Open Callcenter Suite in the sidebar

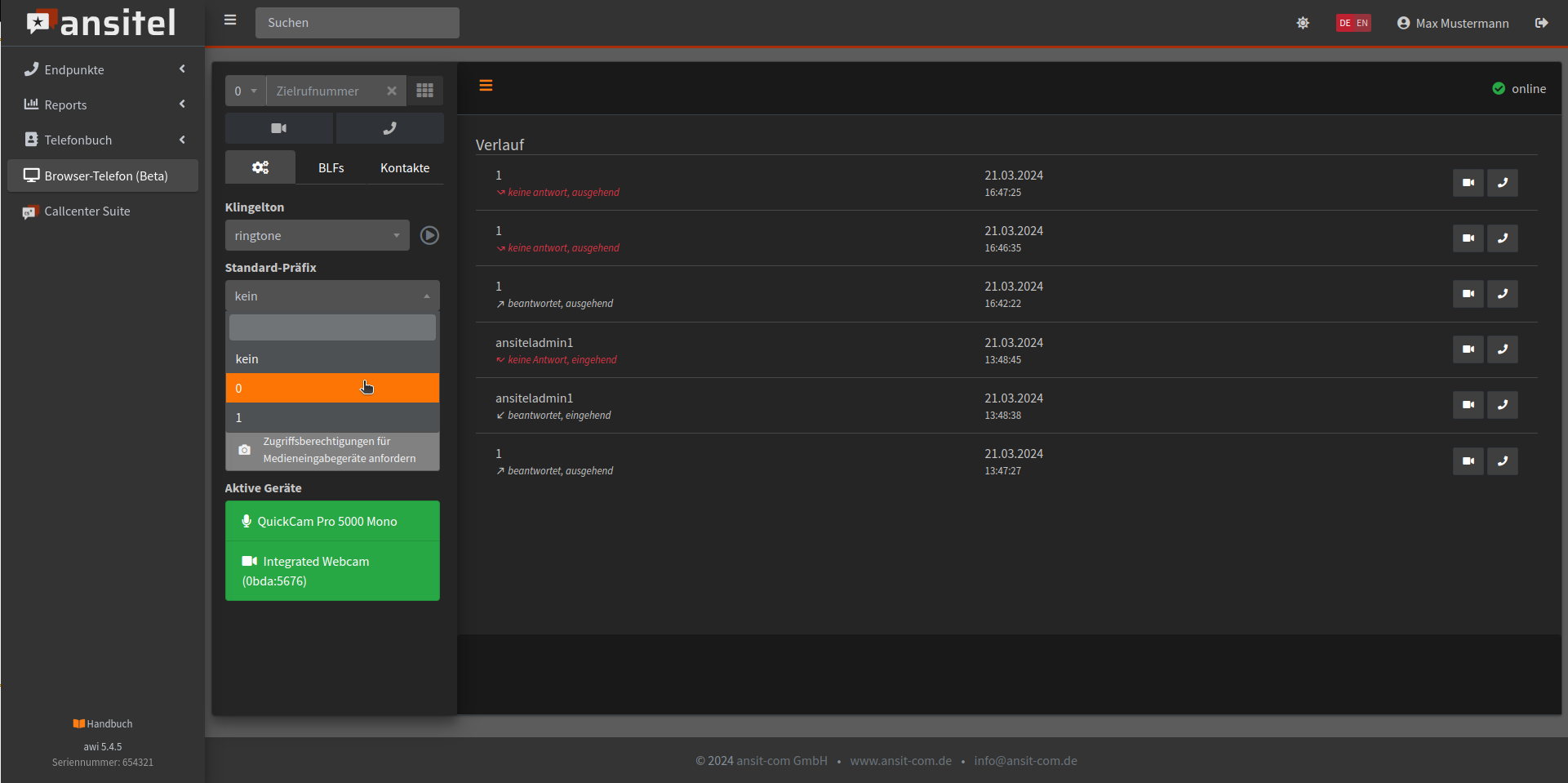[x=87, y=211]
